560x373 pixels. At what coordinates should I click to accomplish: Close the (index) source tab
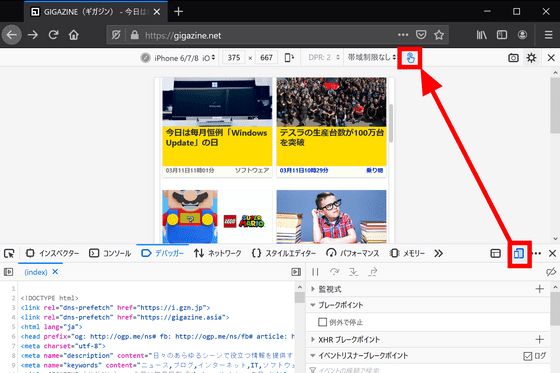click(55, 272)
